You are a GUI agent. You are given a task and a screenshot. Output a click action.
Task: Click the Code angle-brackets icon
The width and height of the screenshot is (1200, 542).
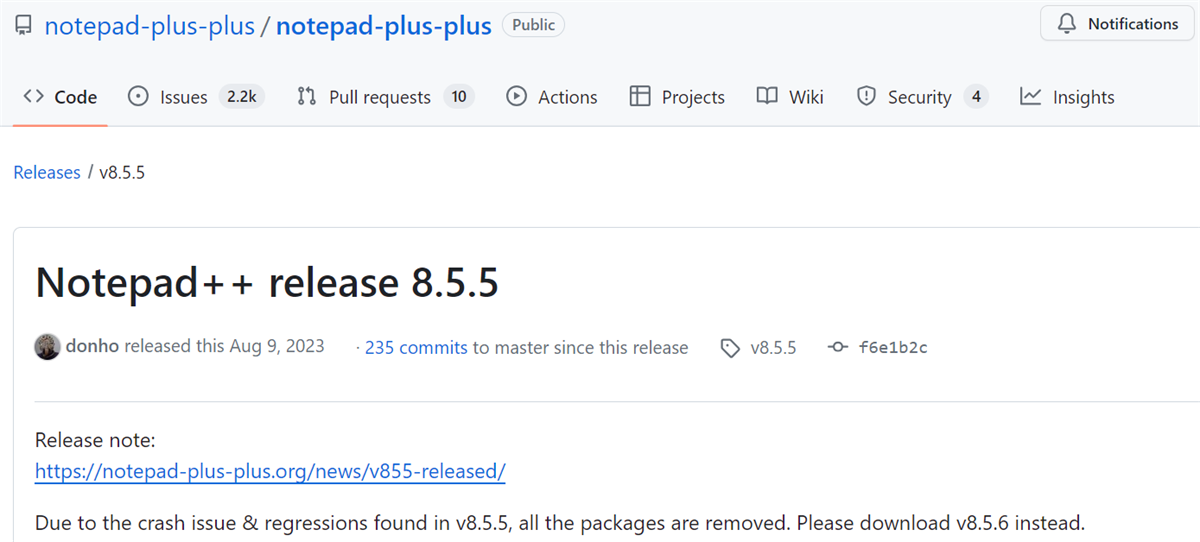[x=33, y=96]
